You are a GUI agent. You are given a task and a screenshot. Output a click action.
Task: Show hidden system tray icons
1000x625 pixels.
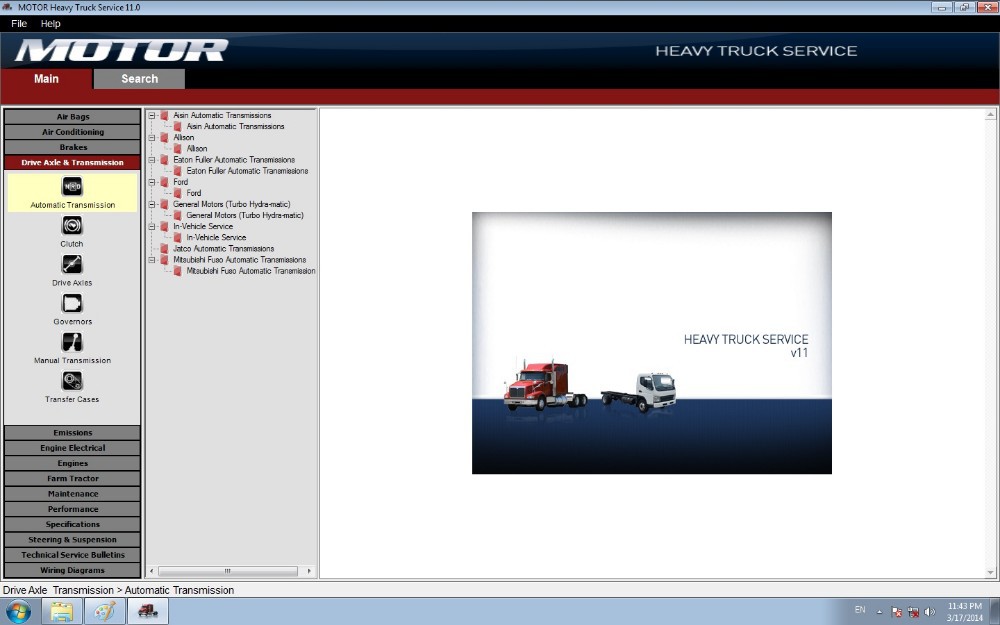point(879,612)
